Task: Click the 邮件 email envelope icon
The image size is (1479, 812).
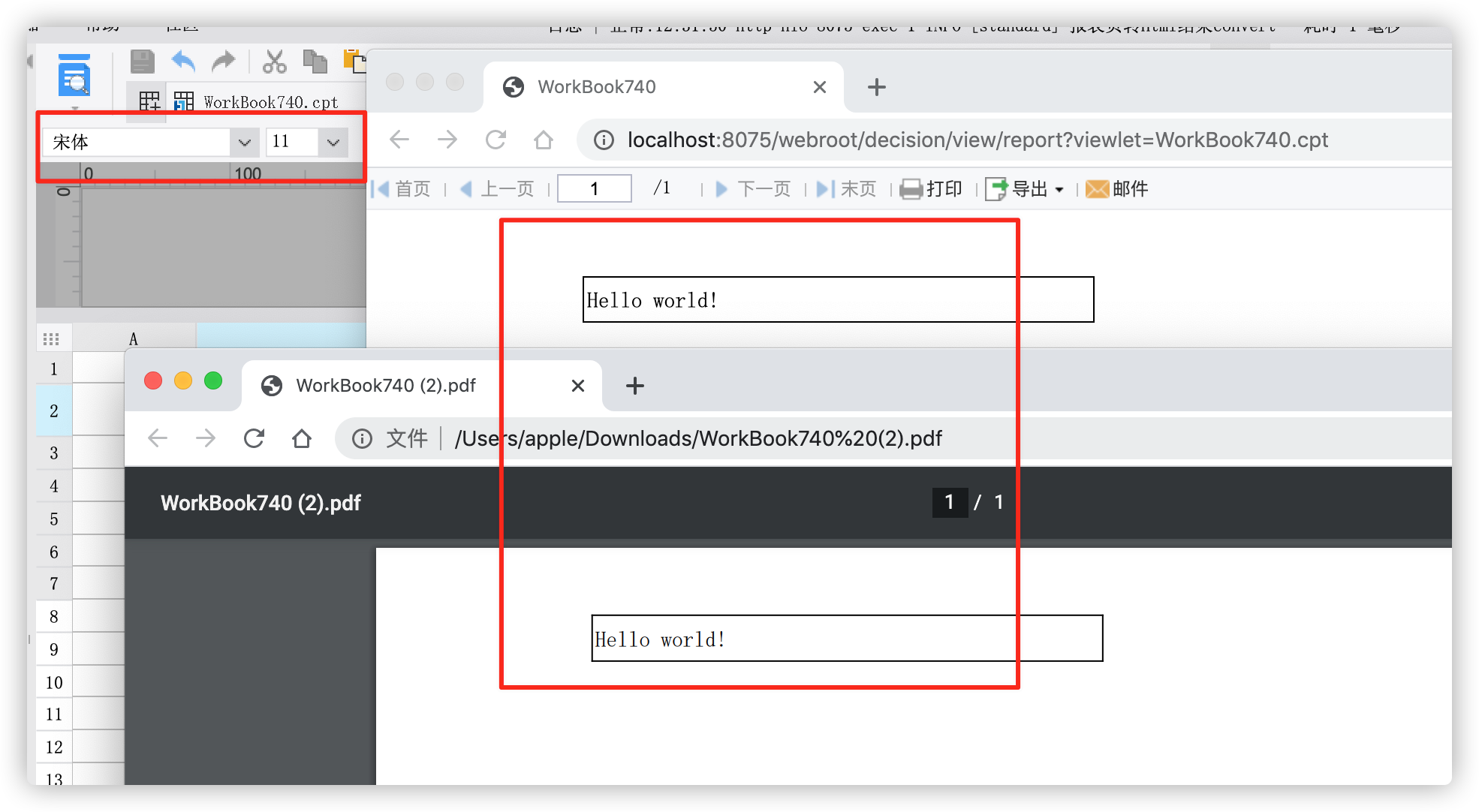Action: [1097, 189]
